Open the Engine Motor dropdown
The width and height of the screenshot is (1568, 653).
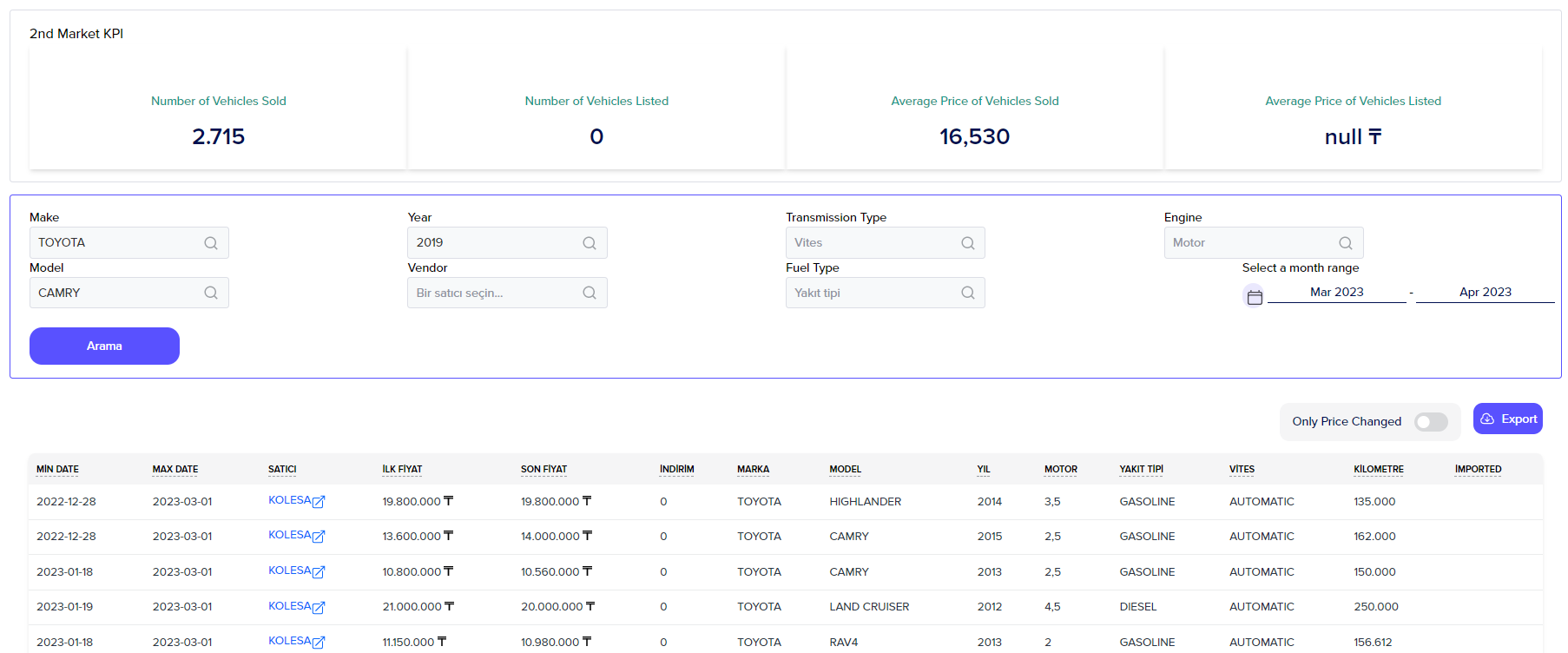coord(1264,243)
